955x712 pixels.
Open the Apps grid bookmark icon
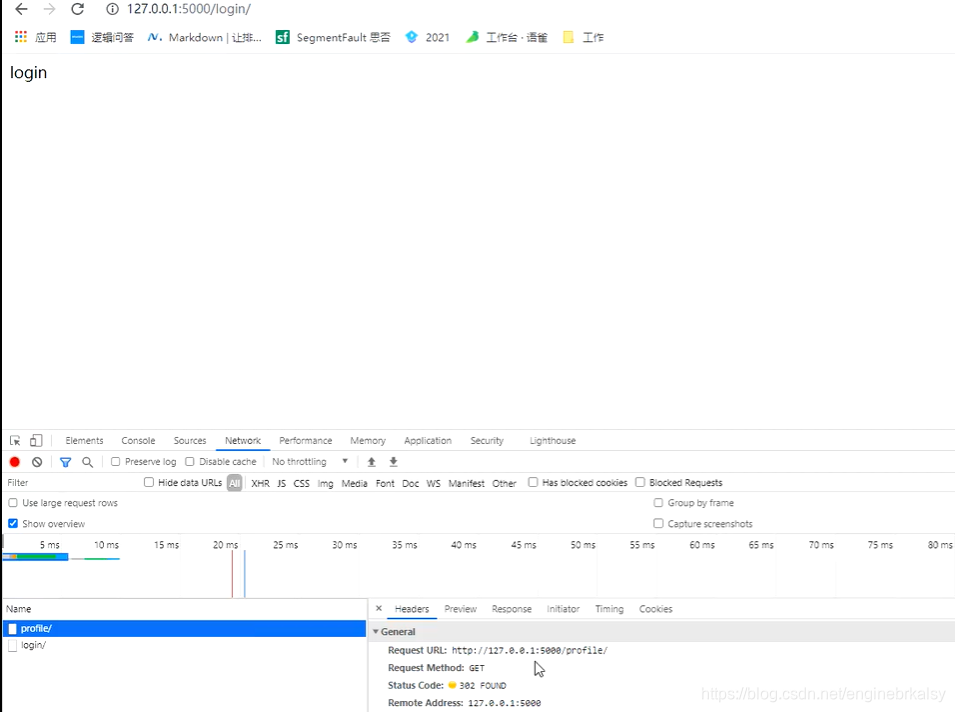[21, 37]
